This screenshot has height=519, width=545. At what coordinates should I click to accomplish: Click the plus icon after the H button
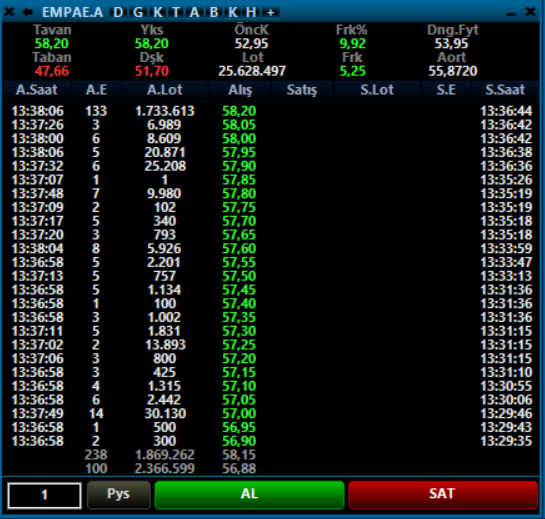click(x=270, y=13)
